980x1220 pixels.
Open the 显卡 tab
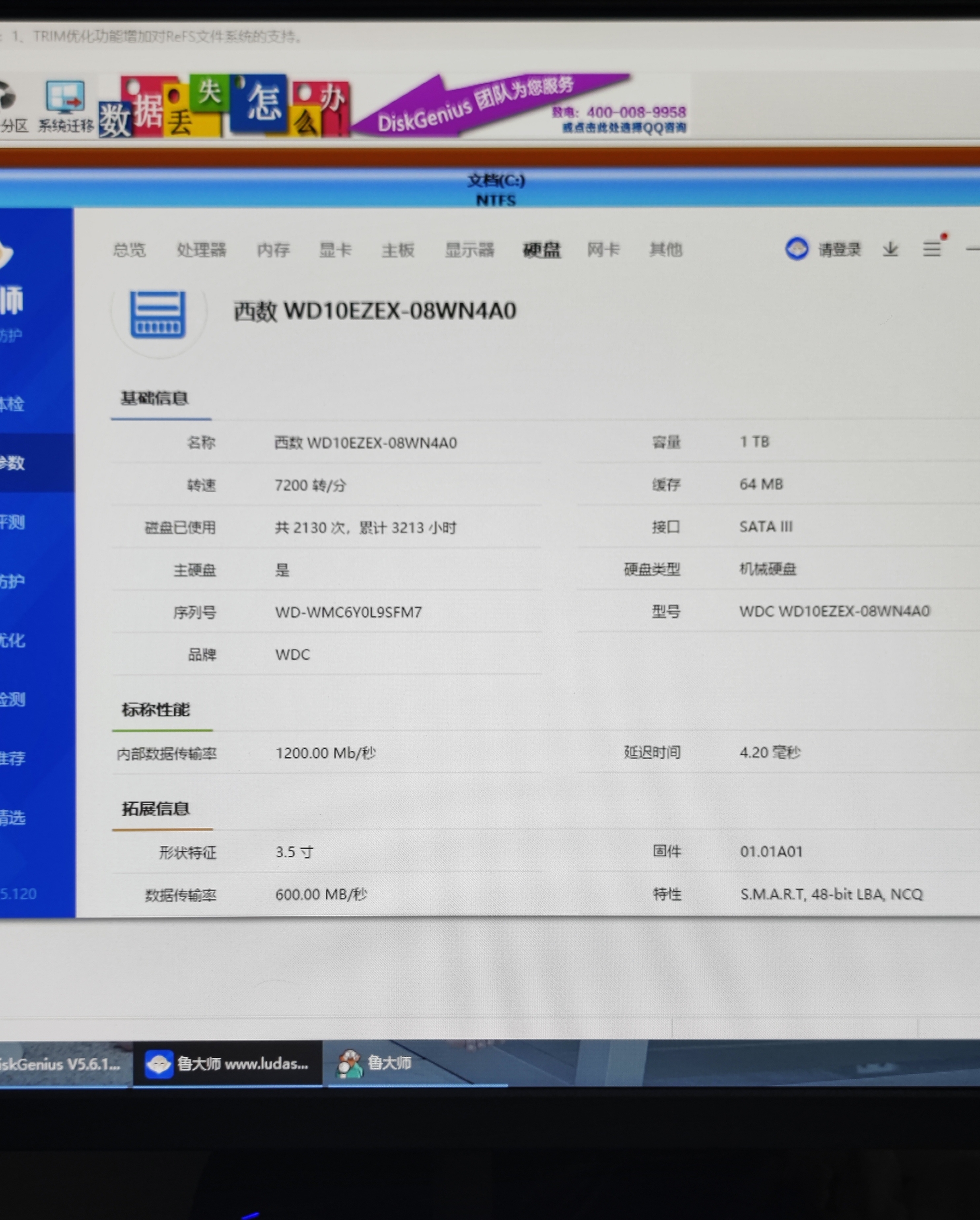coord(336,249)
